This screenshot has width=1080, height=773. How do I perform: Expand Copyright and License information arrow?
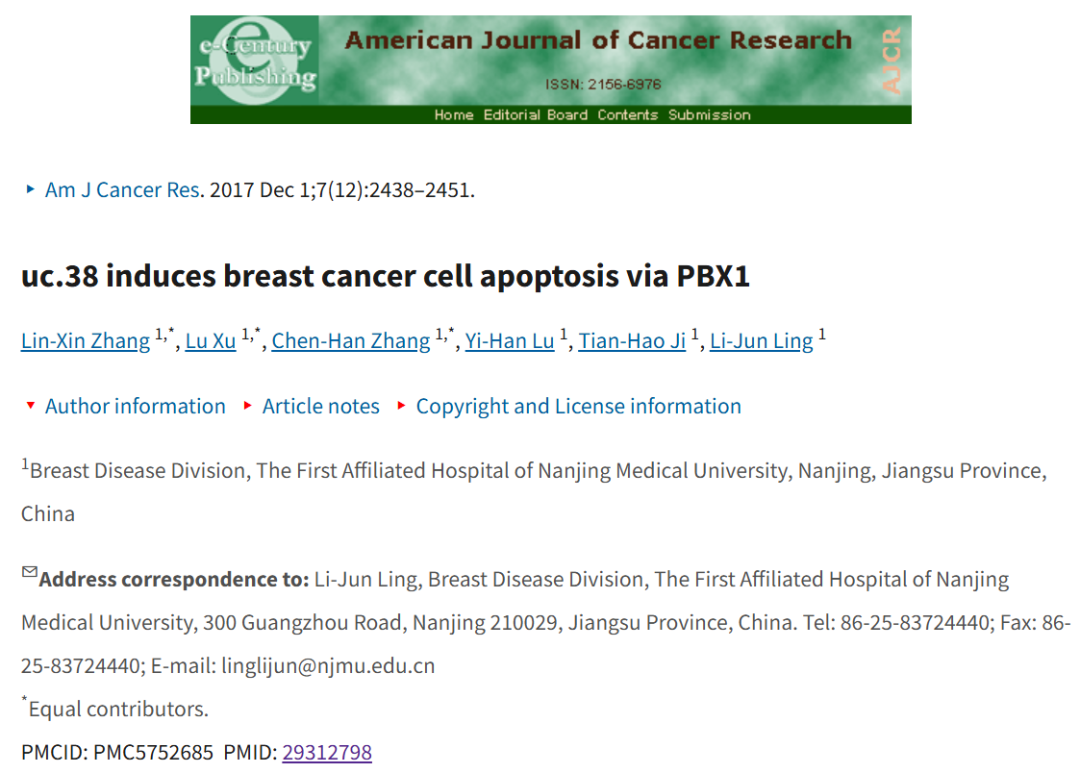pos(402,406)
